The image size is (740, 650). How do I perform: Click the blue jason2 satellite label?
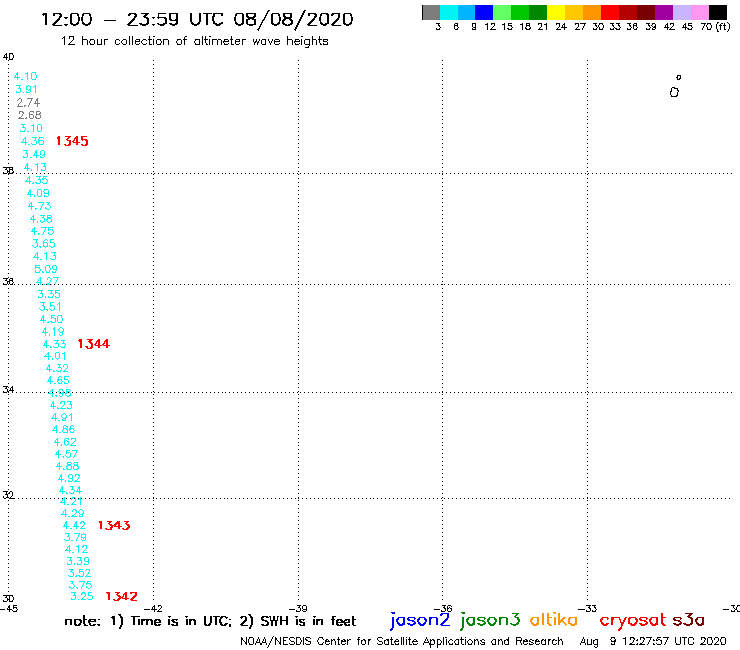tap(420, 620)
